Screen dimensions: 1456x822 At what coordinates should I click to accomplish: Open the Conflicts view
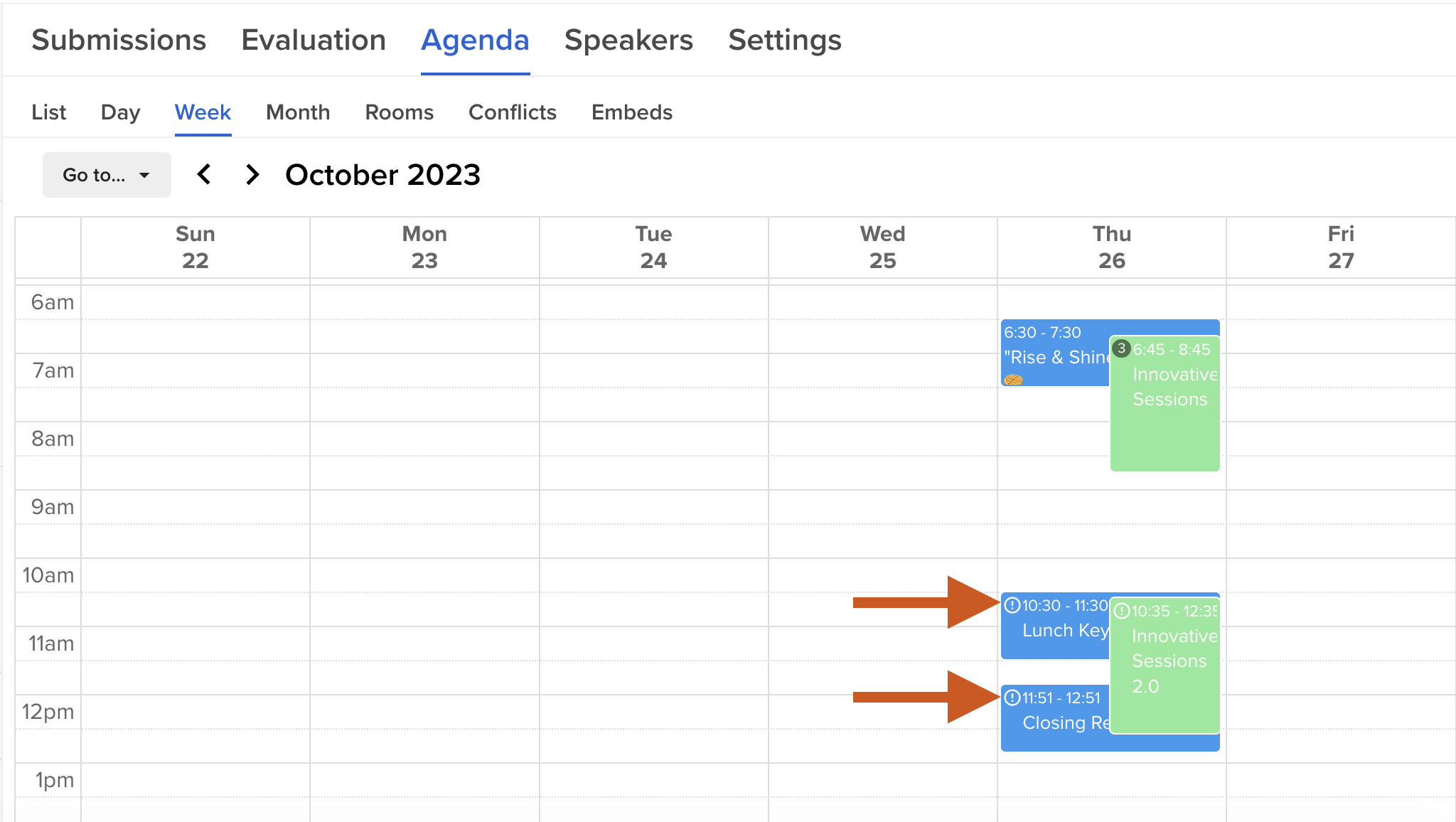(513, 112)
